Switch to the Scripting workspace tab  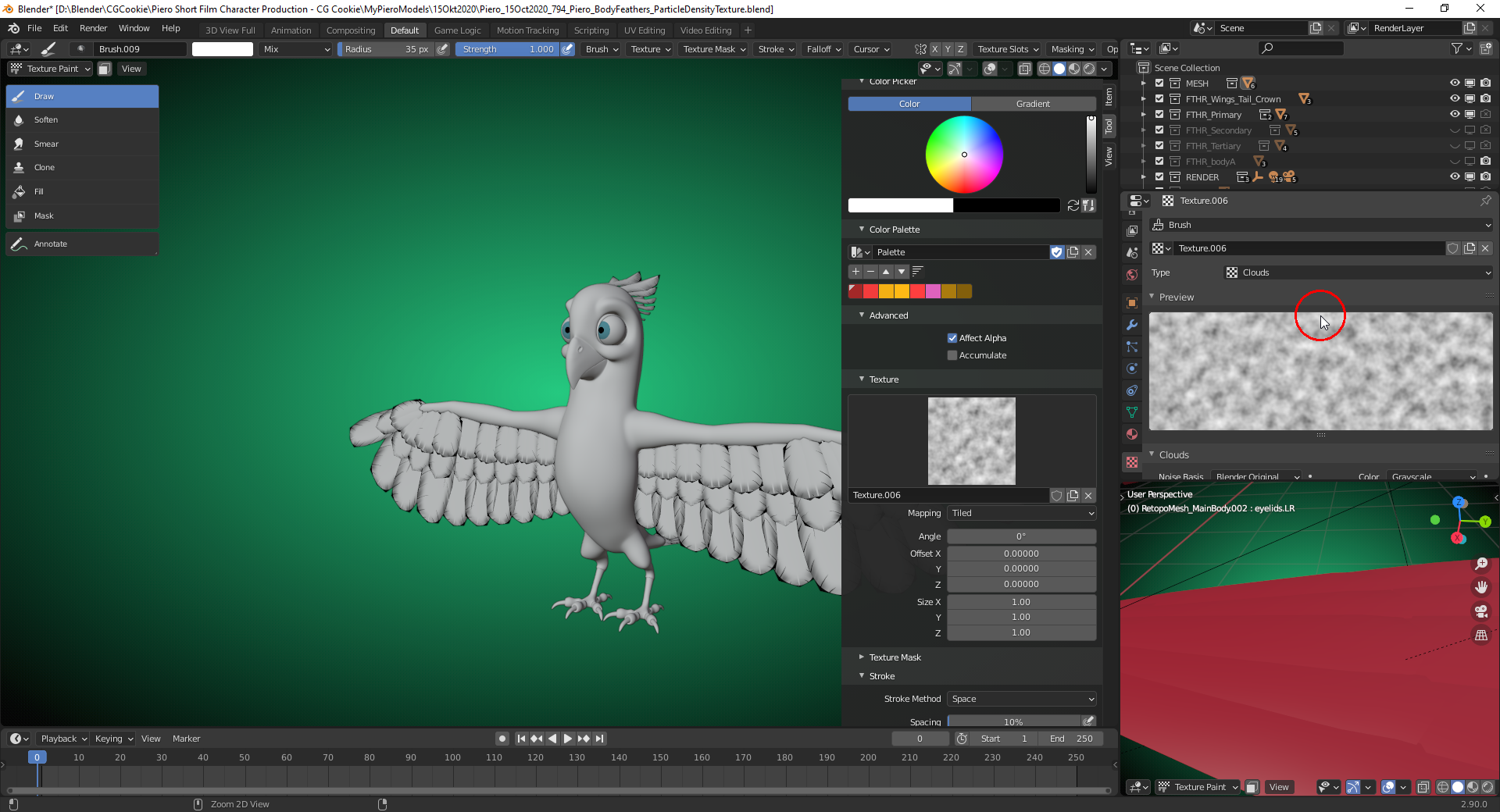591,30
